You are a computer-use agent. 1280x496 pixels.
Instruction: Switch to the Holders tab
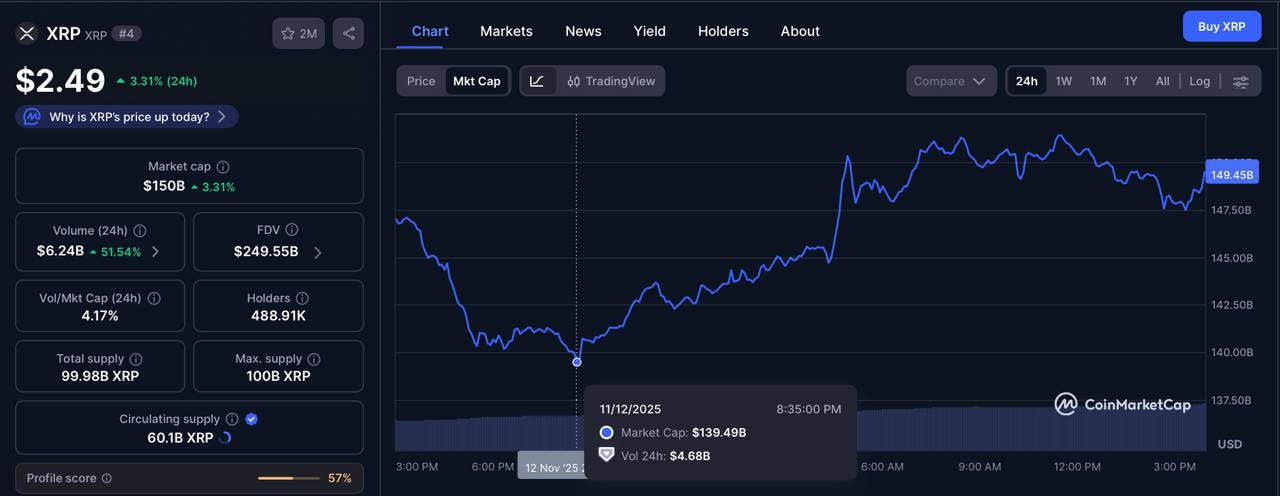(x=723, y=31)
